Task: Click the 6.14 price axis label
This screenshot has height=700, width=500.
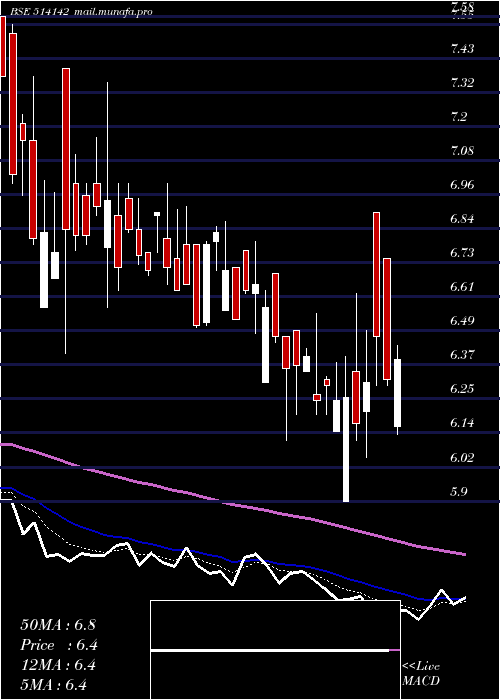Action: [x=462, y=423]
